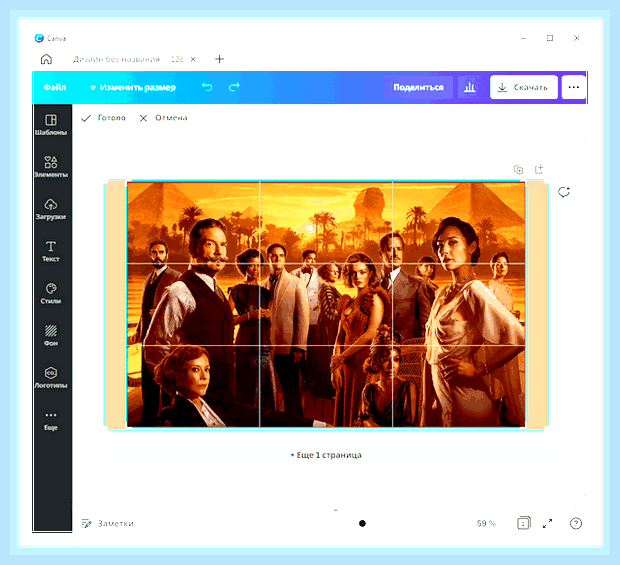Open the Стили (Styles) sidebar panel
620x565 pixels.
coord(51,293)
